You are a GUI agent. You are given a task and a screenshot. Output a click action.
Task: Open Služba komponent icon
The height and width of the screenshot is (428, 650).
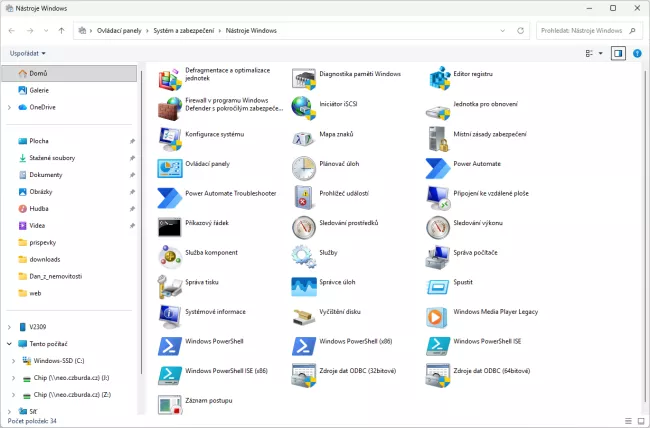pyautogui.click(x=170, y=257)
